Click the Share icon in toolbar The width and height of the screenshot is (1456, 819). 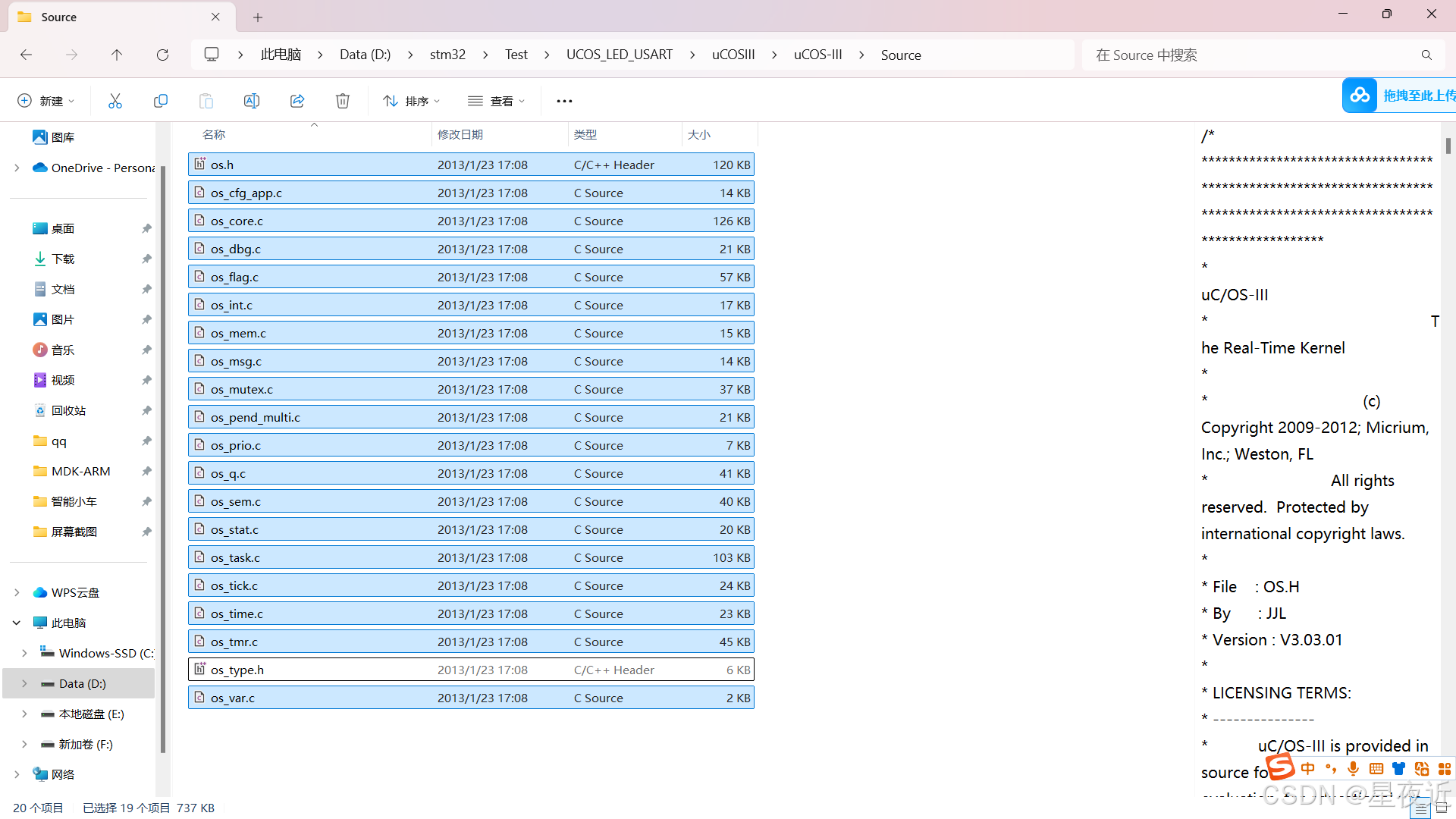click(x=297, y=101)
